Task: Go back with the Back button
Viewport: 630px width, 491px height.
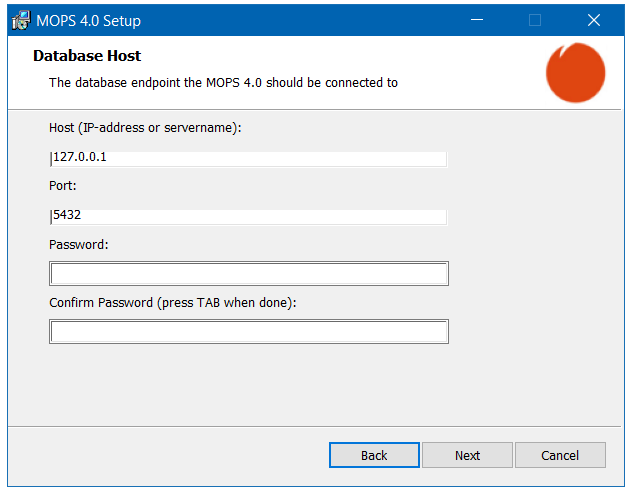Action: 374,455
